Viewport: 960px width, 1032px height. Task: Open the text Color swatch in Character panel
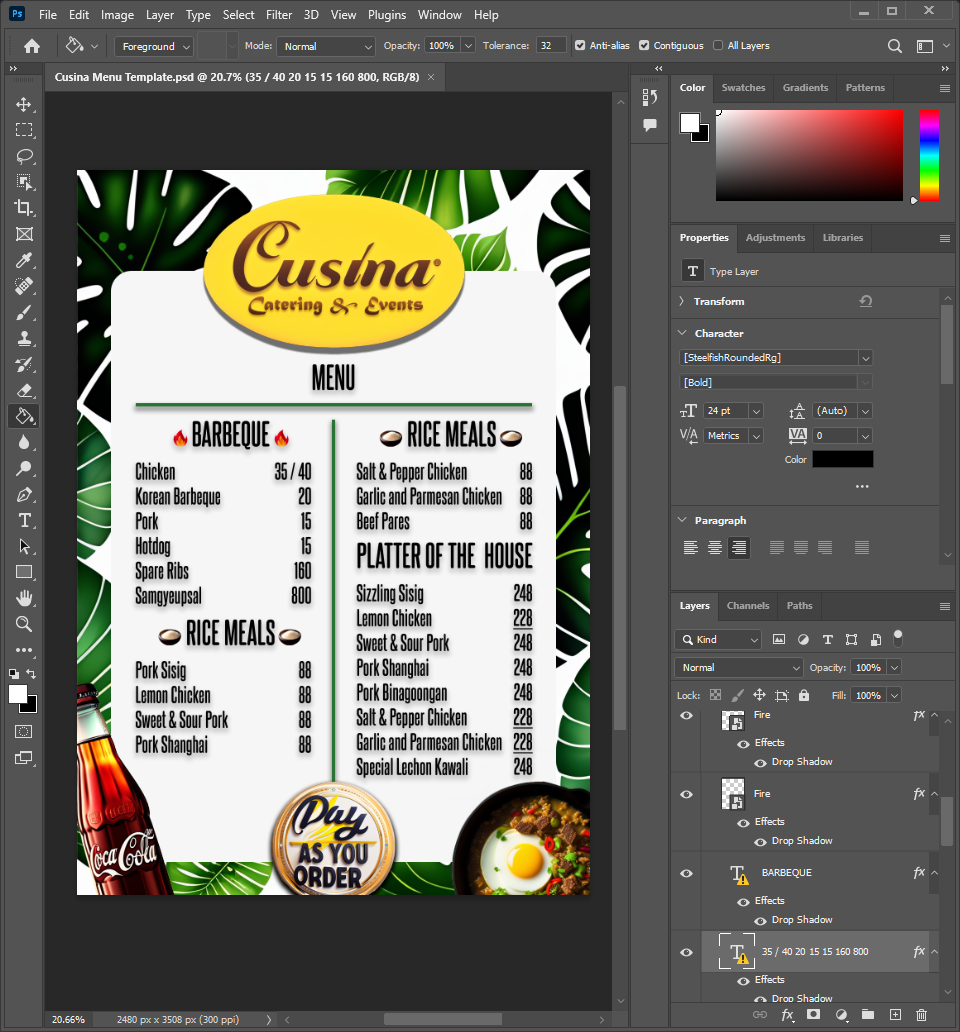[x=842, y=459]
